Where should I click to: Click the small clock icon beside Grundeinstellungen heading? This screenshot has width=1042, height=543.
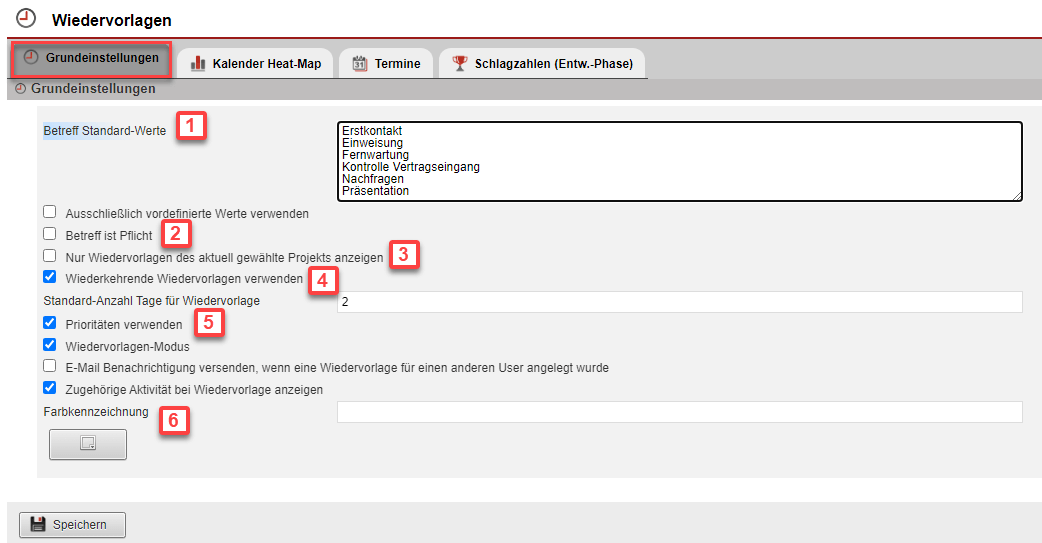click(x=20, y=89)
